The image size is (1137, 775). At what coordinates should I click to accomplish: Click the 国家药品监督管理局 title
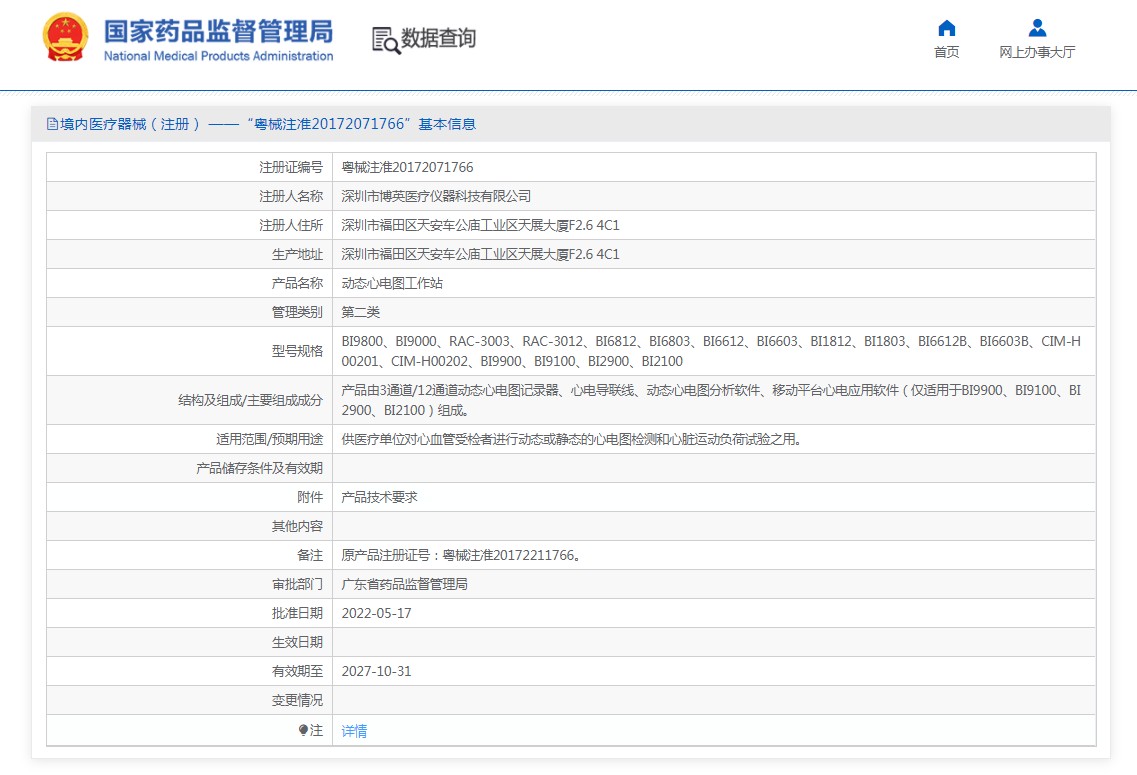click(218, 31)
